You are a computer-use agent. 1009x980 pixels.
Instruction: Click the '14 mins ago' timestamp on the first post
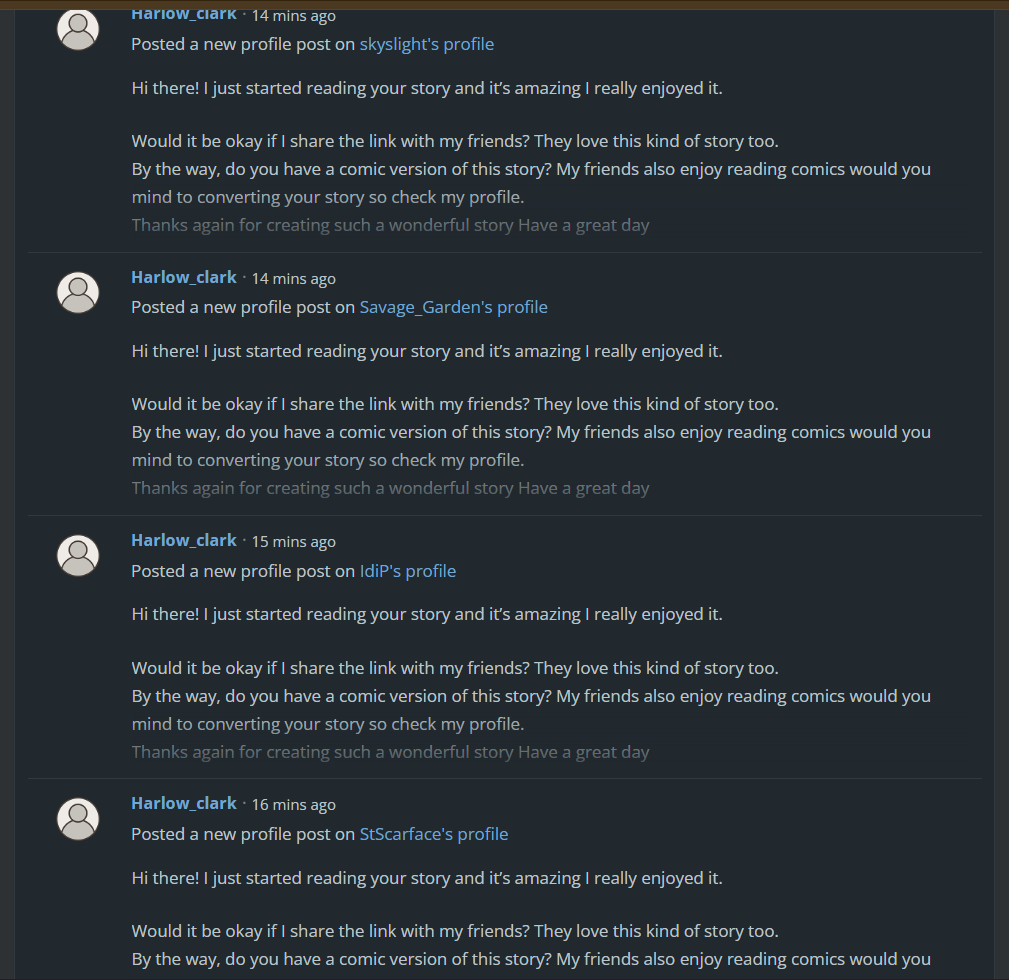(292, 15)
